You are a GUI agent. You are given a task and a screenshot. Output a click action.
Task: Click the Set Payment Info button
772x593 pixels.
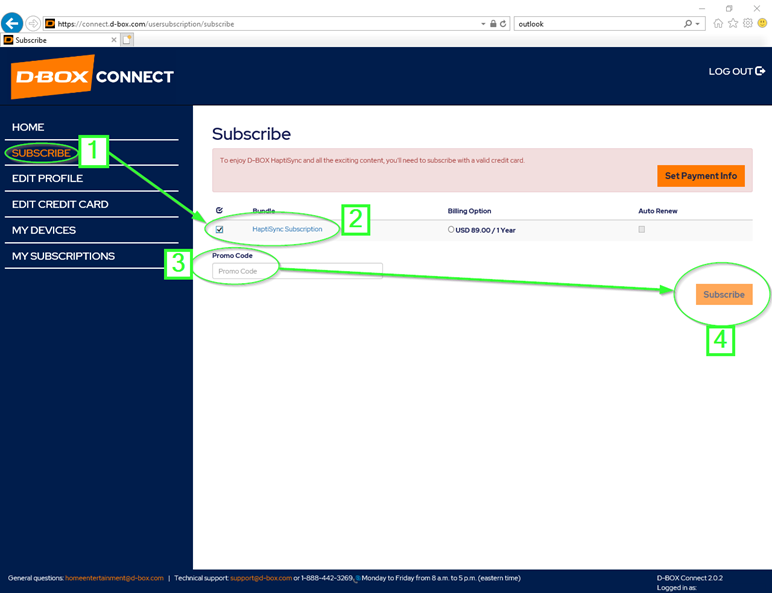click(x=701, y=176)
